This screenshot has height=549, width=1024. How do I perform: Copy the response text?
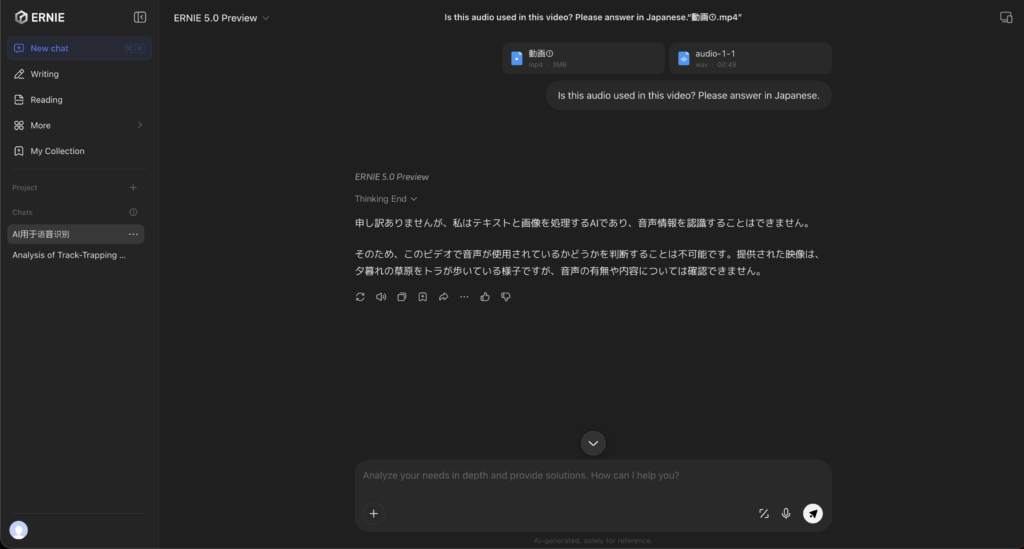point(402,297)
